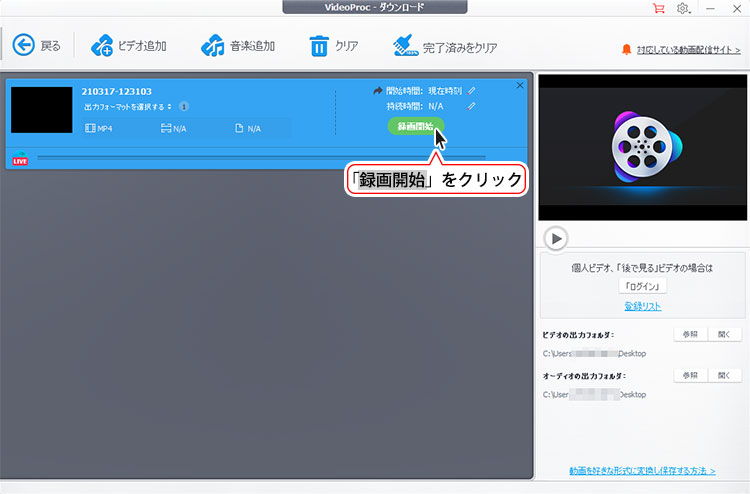Click 開く for ビデオの出力フォルダ
The image size is (750, 494).
(724, 334)
